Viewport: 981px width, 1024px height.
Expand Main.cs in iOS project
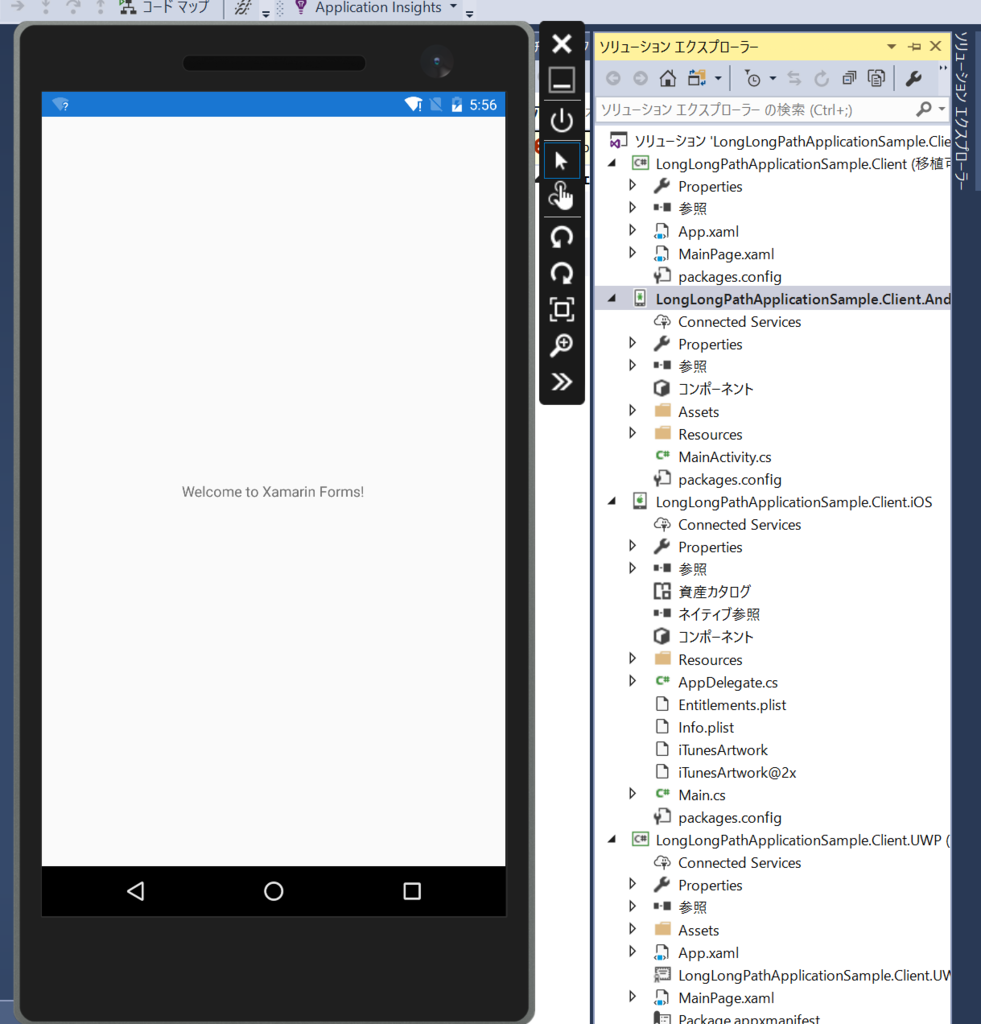pyautogui.click(x=632, y=794)
